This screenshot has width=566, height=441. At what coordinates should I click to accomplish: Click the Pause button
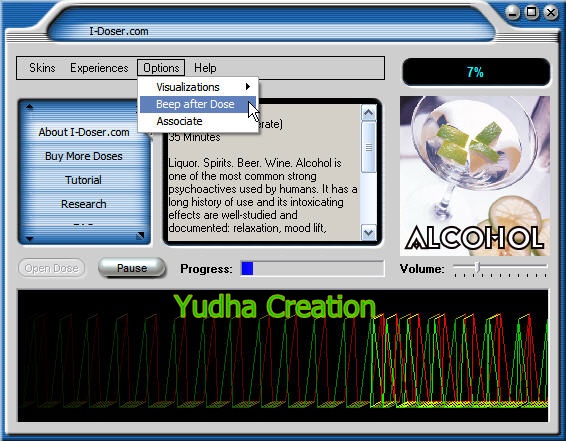coord(132,268)
